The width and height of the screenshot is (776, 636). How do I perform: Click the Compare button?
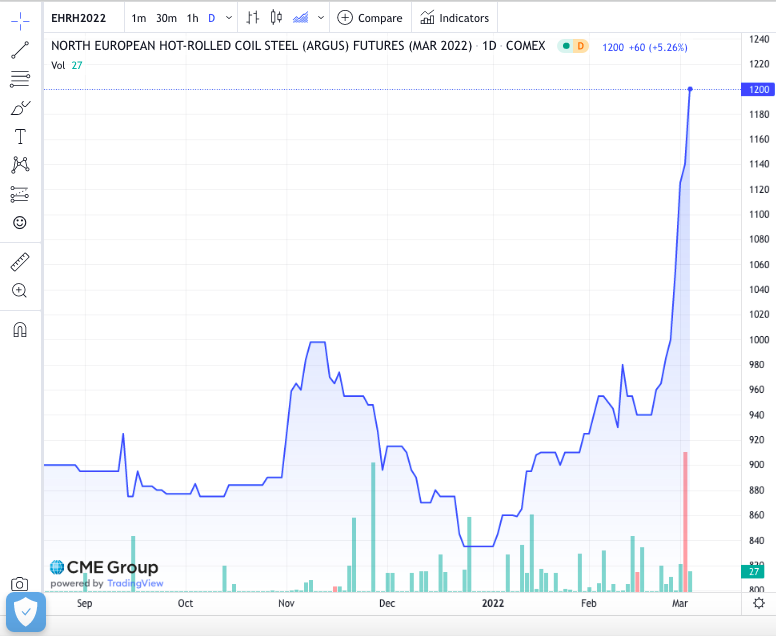point(370,18)
